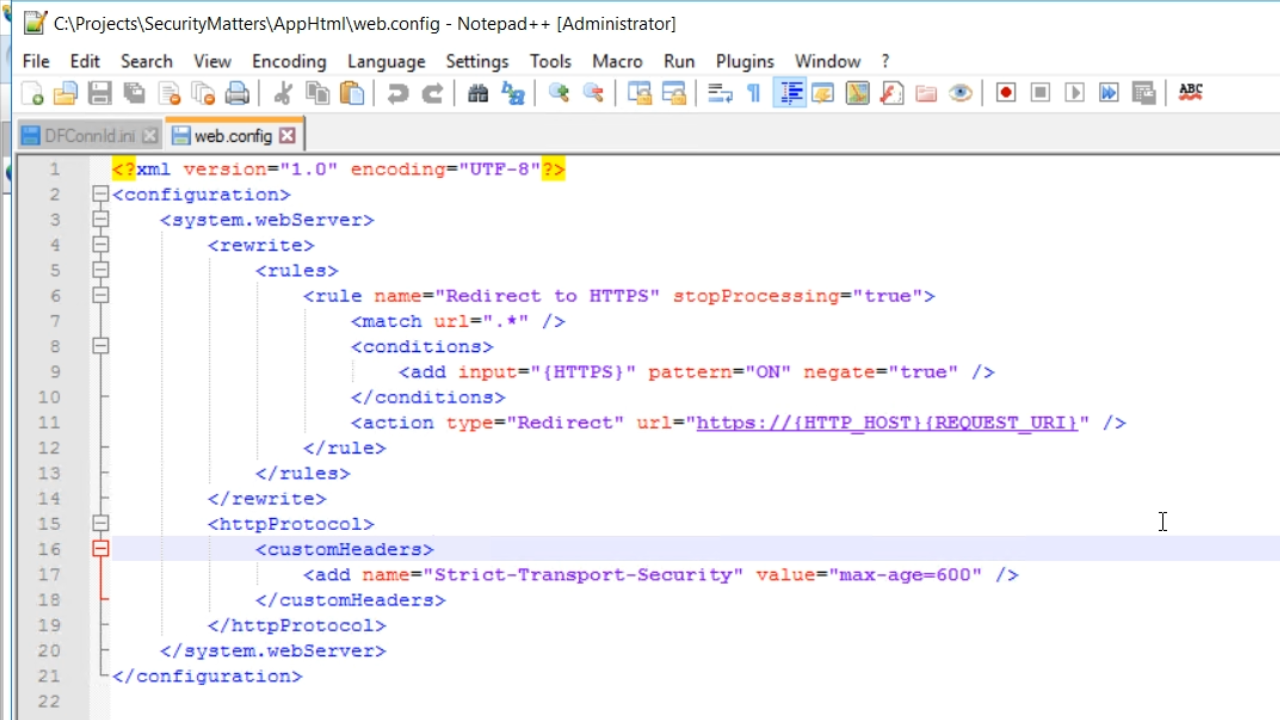Close the web.config tab
The height and width of the screenshot is (720, 1280).
coord(288,135)
